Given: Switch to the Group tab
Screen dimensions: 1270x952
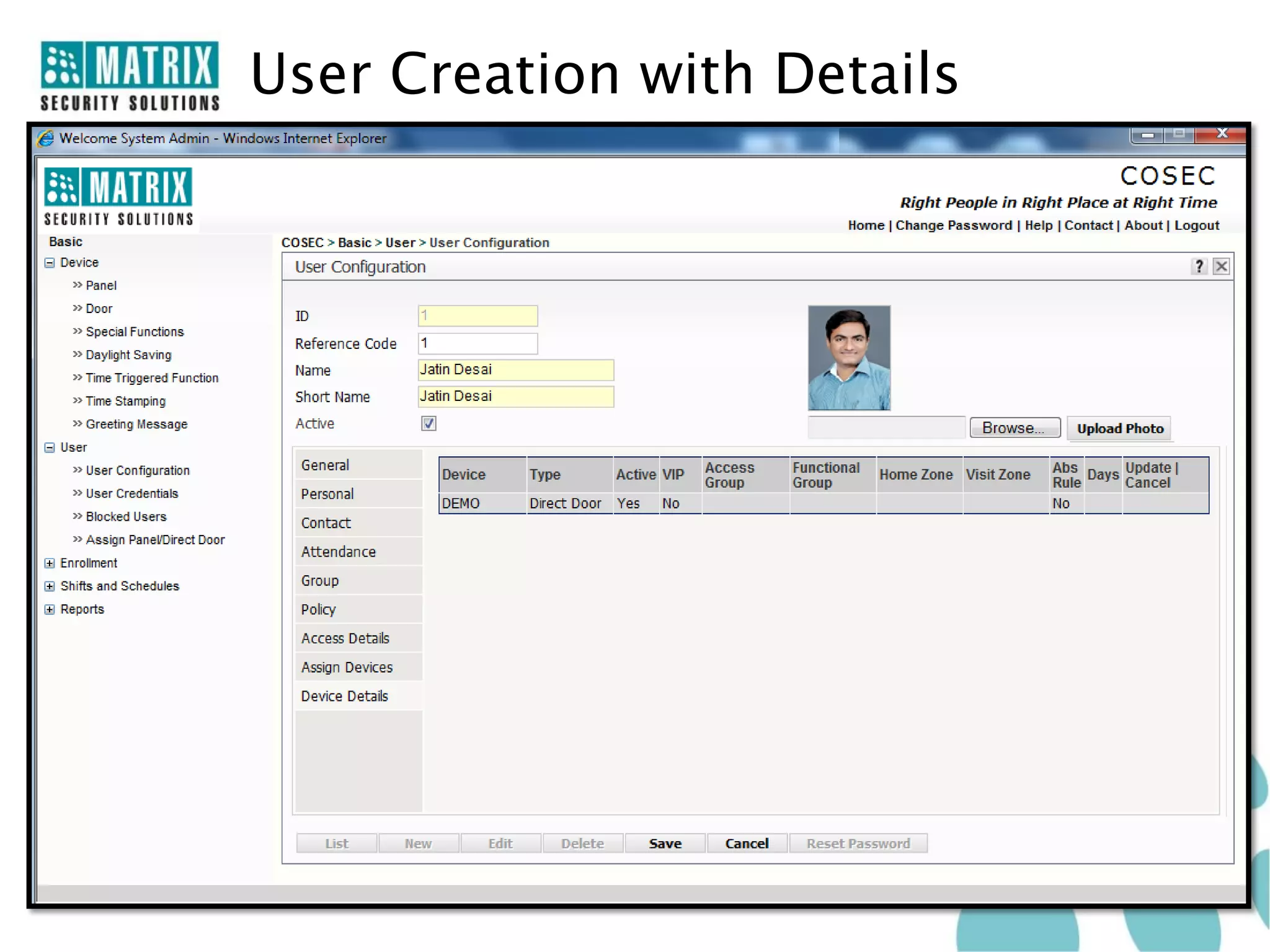Looking at the screenshot, I should (x=358, y=581).
